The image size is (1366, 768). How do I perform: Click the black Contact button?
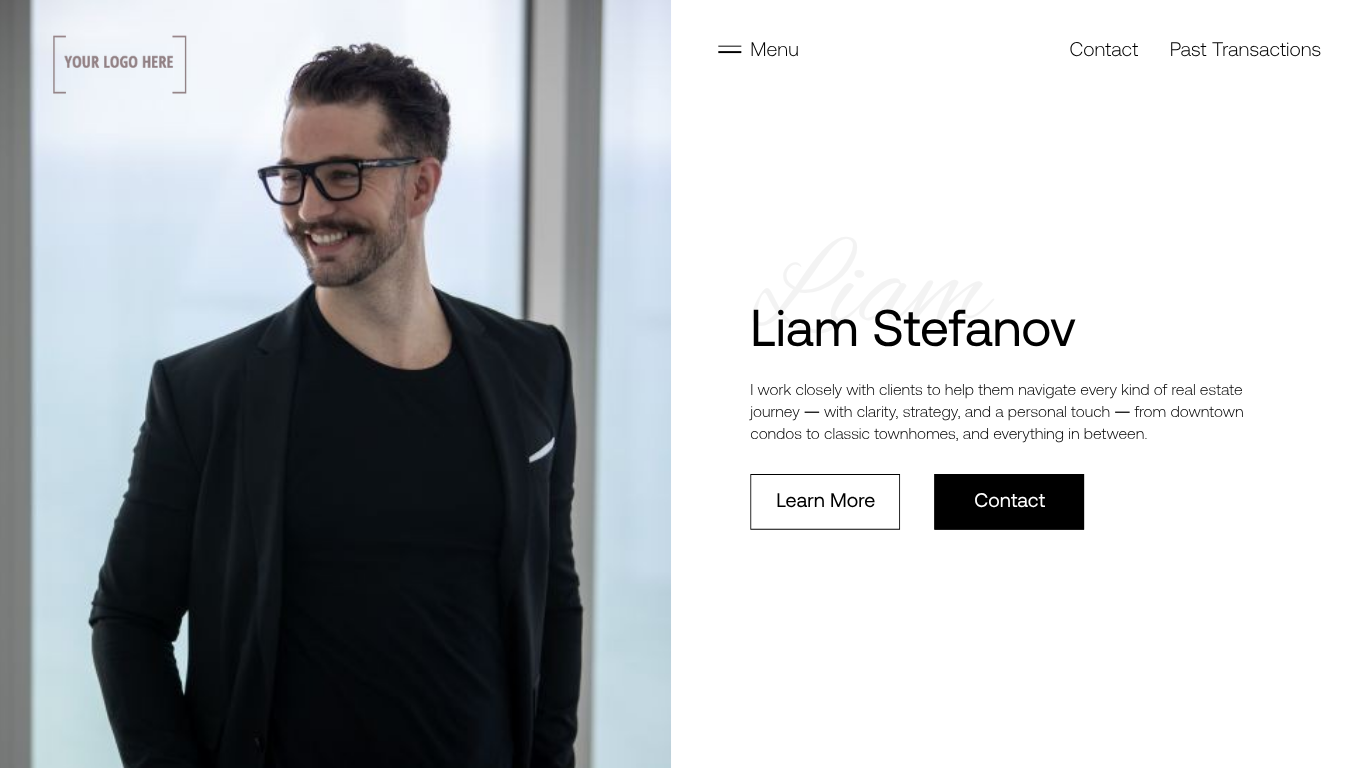(1009, 502)
